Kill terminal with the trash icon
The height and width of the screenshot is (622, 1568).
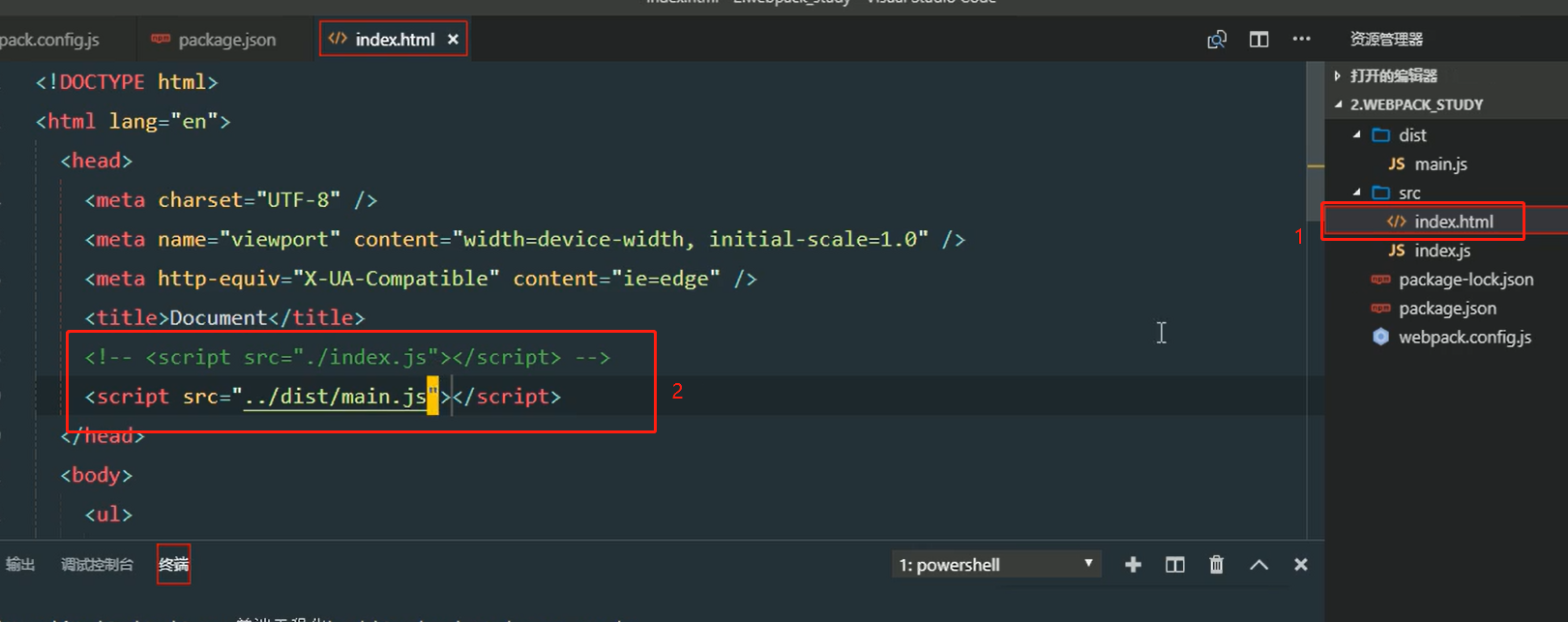pos(1217,565)
